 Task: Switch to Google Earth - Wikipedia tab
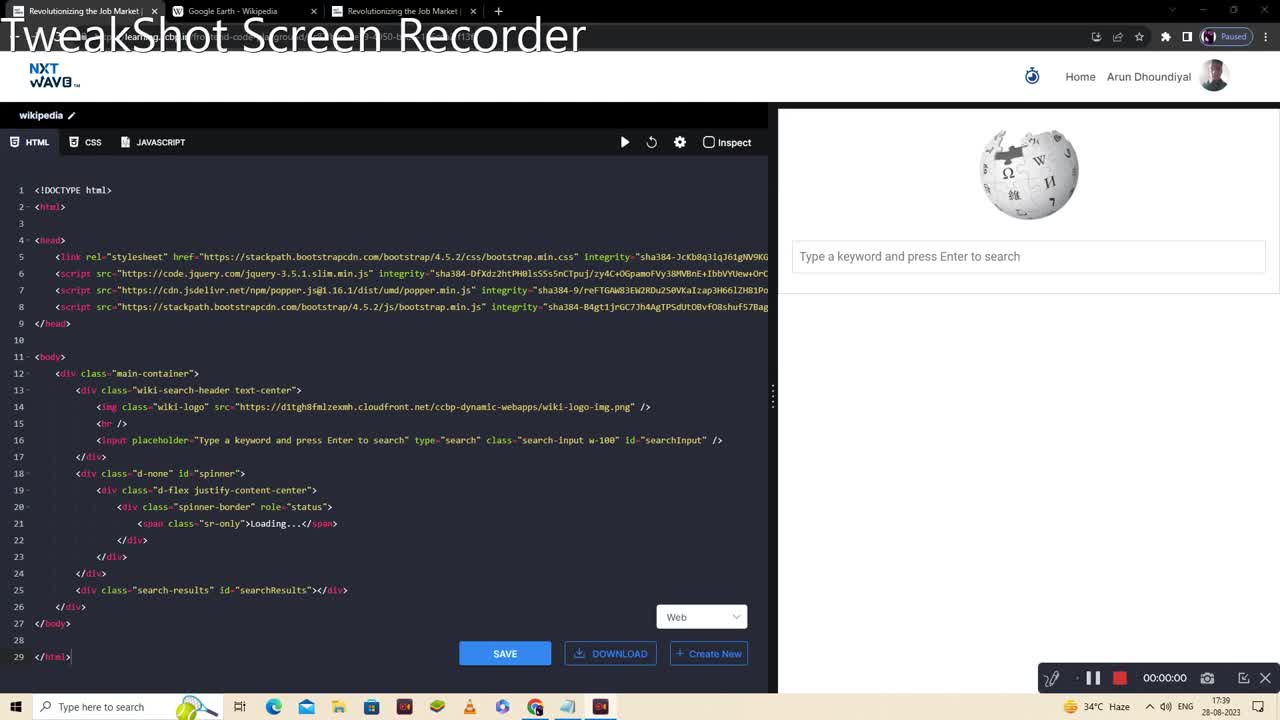tap(233, 11)
